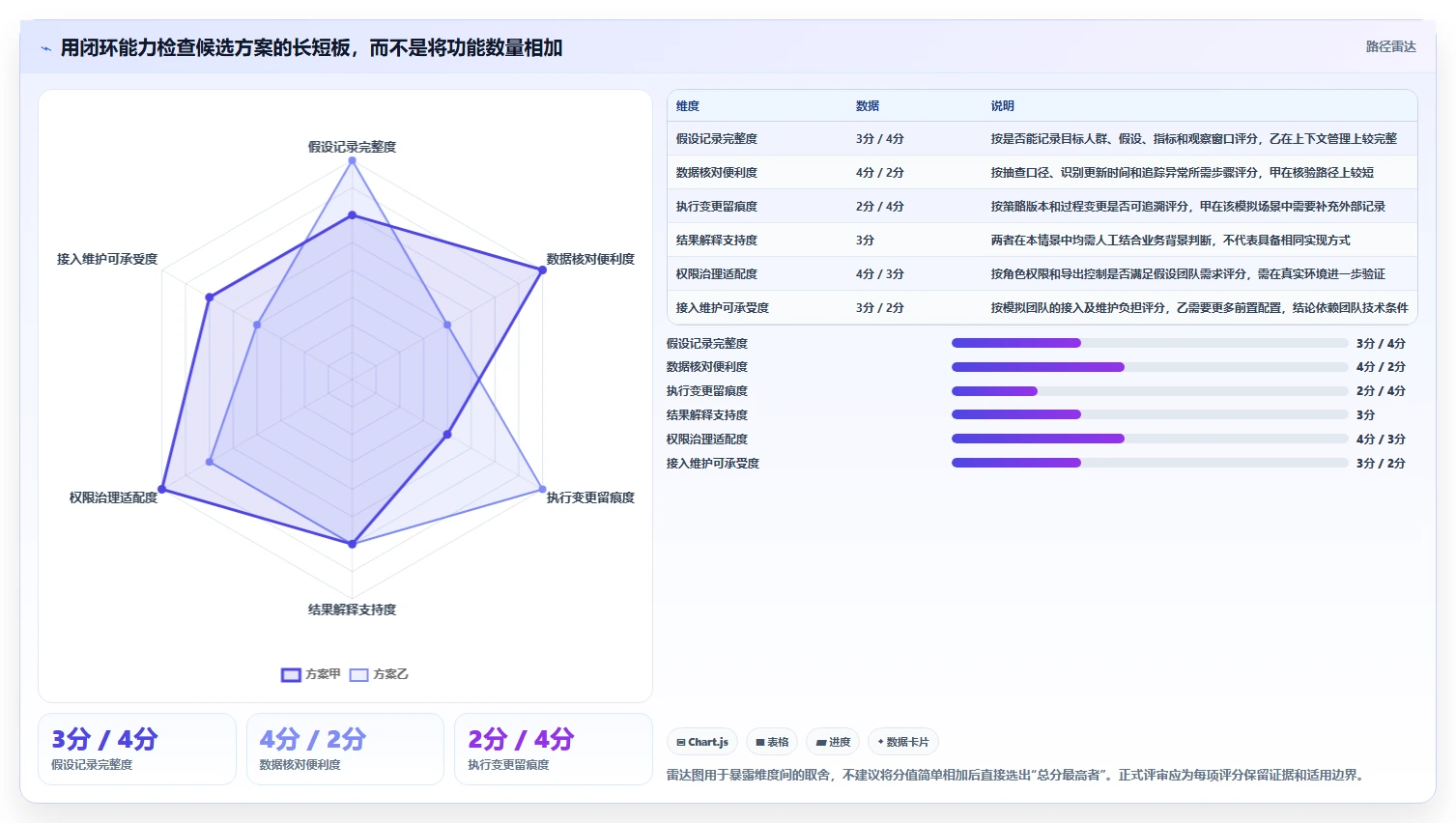1456x823 pixels.
Task: Click the 维度 column header
Action: click(x=688, y=106)
